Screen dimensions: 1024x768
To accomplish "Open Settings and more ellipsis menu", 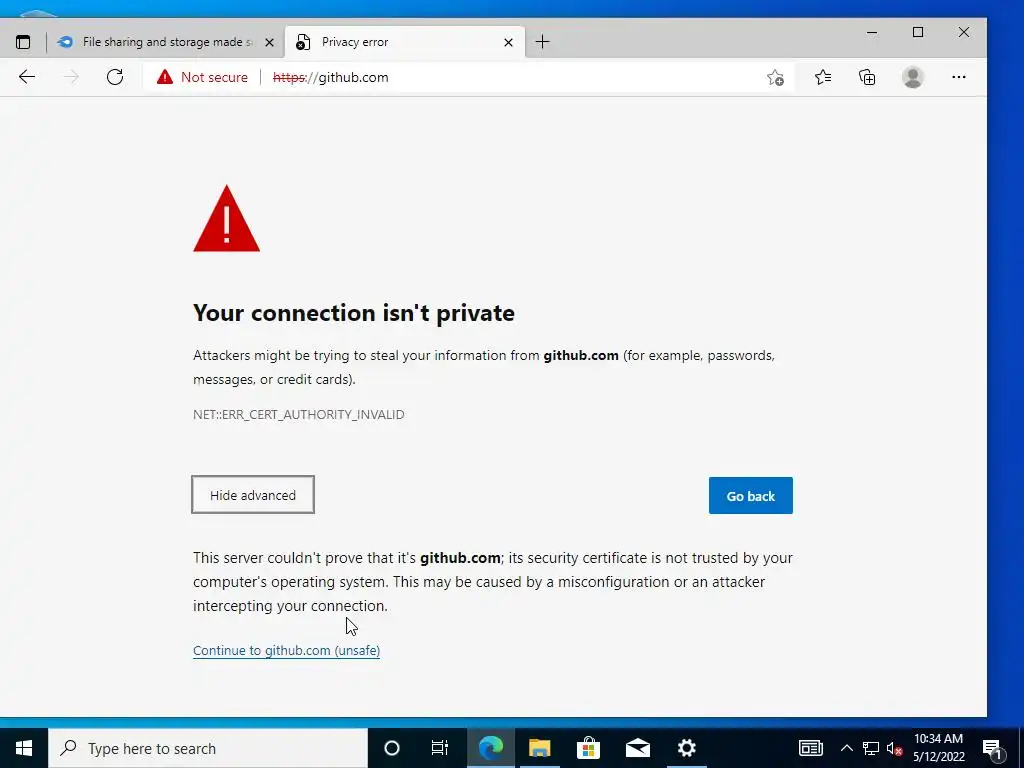I will pyautogui.click(x=958, y=77).
